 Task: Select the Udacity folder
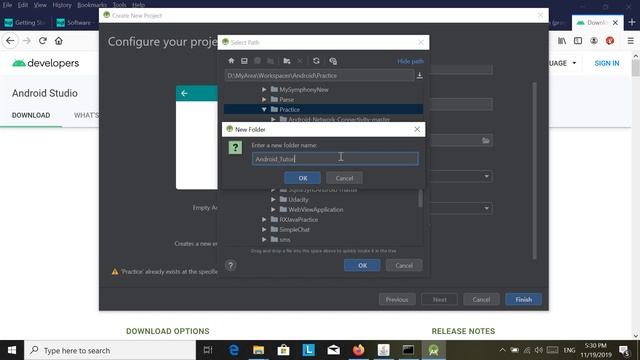[x=298, y=200]
